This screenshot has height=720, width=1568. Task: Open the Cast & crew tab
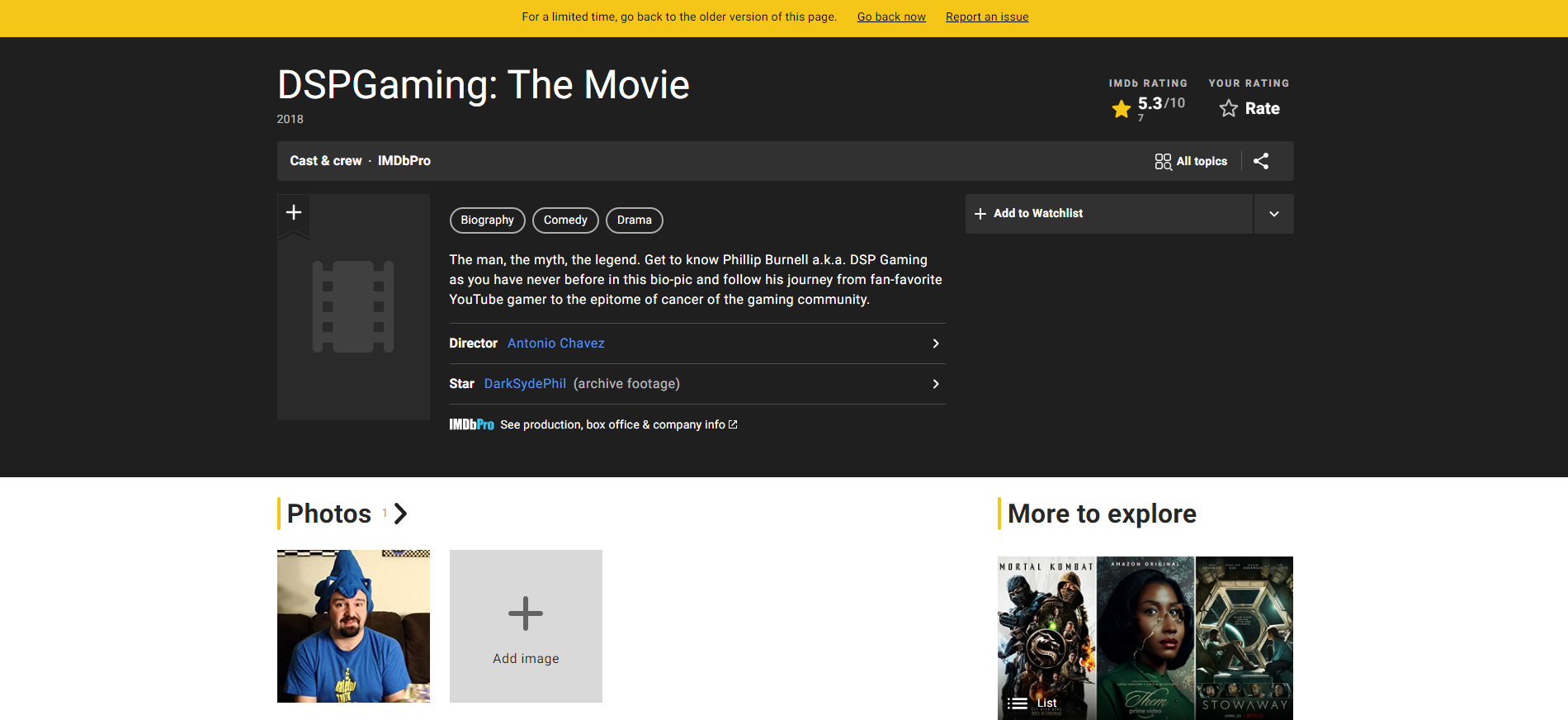click(x=326, y=161)
